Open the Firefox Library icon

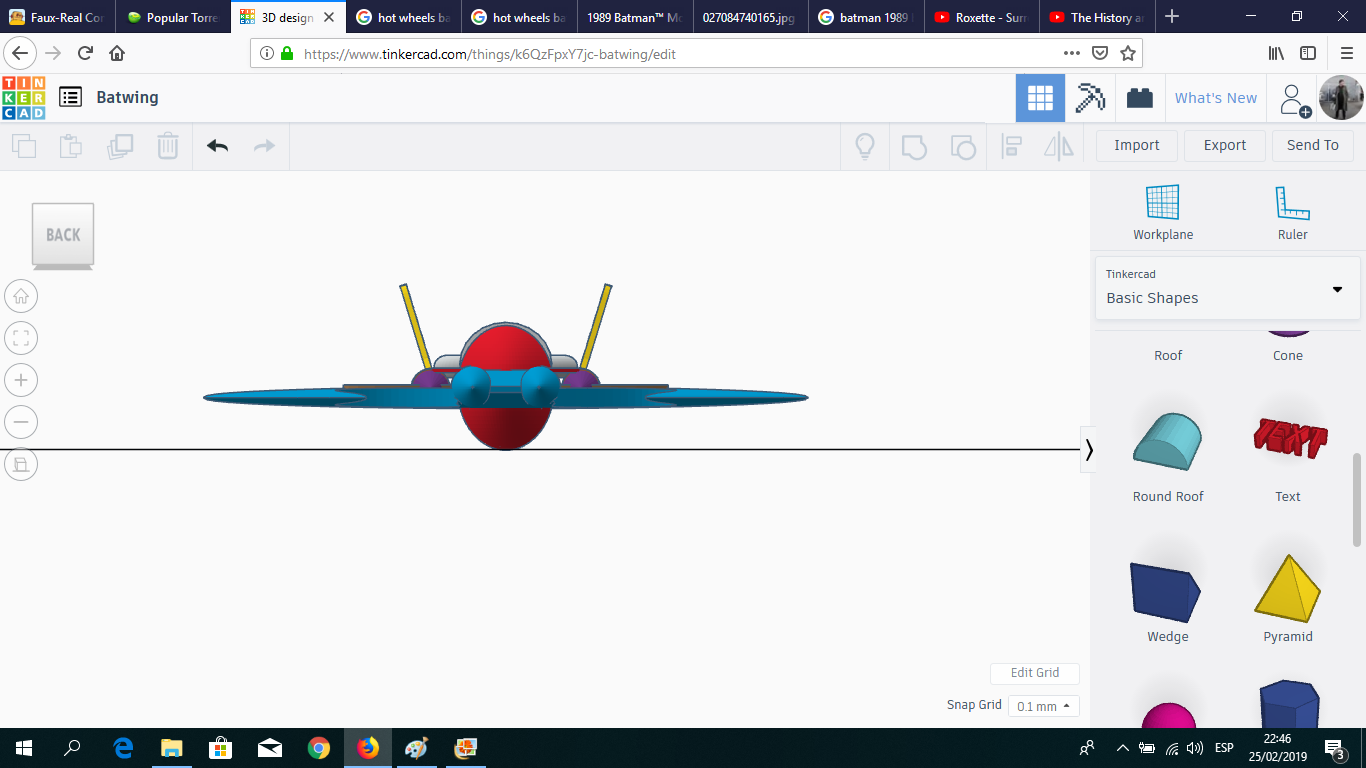click(x=1276, y=53)
